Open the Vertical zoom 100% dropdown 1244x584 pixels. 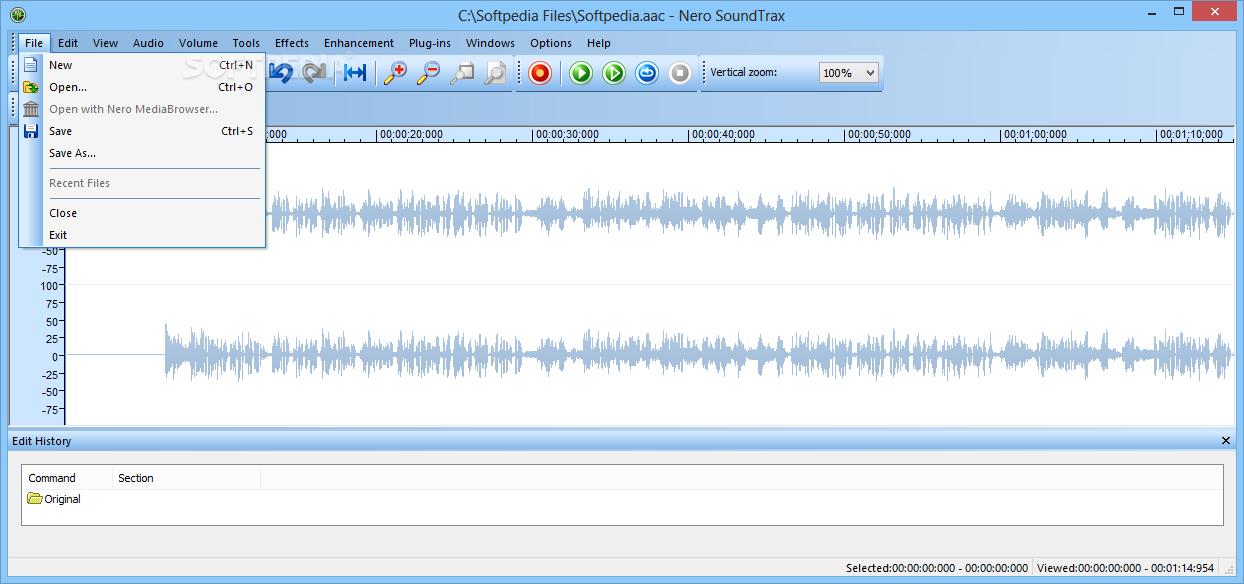(848, 73)
